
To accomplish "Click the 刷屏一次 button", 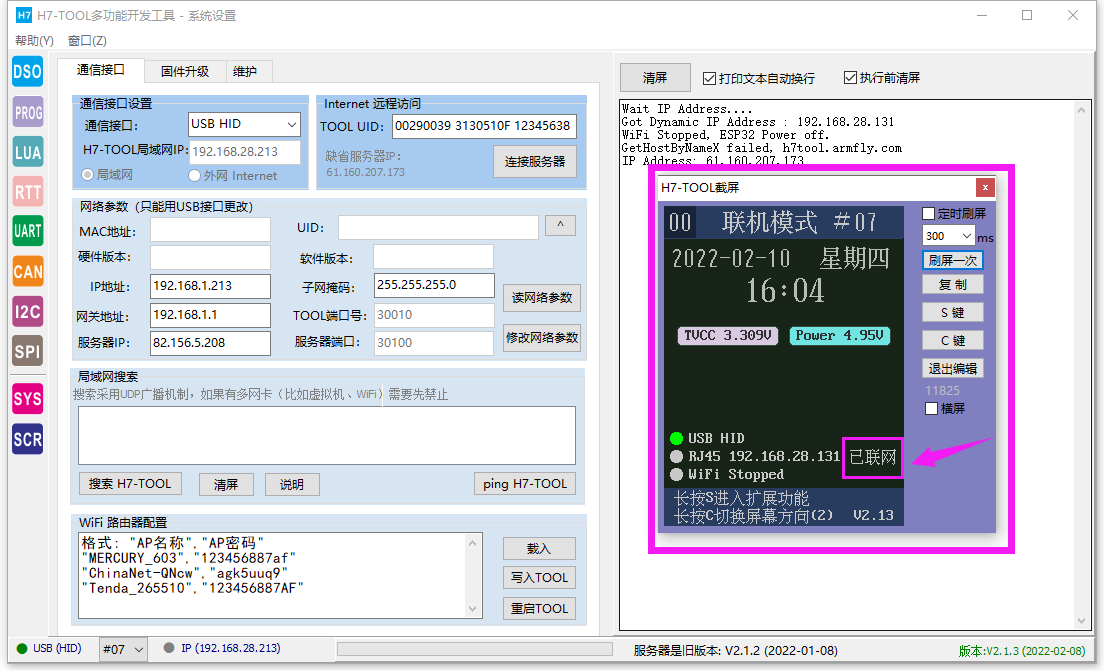I will tap(953, 260).
